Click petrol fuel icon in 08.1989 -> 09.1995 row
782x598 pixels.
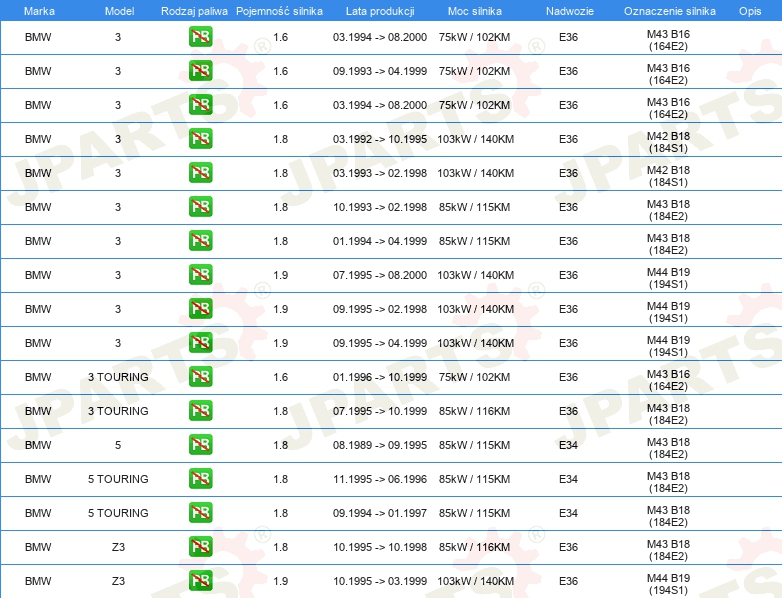pos(200,444)
